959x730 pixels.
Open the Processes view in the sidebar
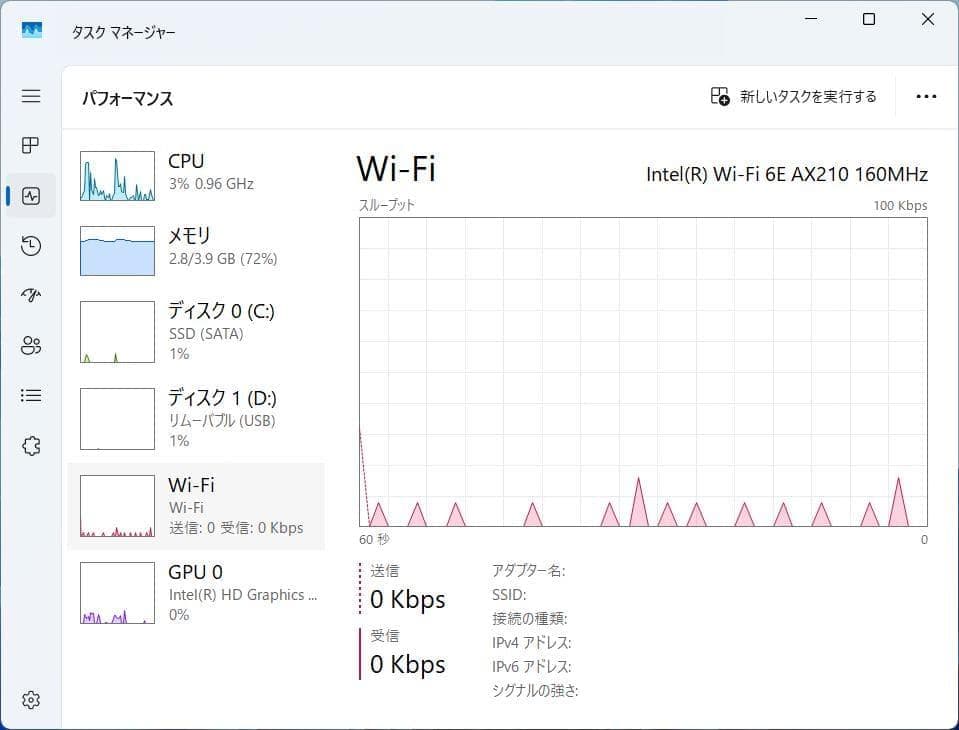(x=30, y=146)
